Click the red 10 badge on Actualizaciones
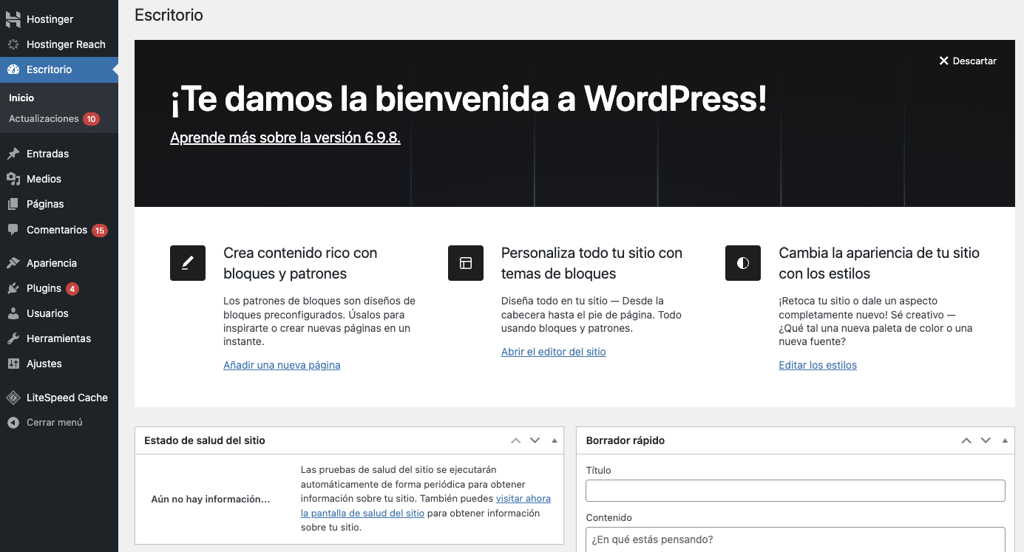The image size is (1024, 552). tap(91, 119)
